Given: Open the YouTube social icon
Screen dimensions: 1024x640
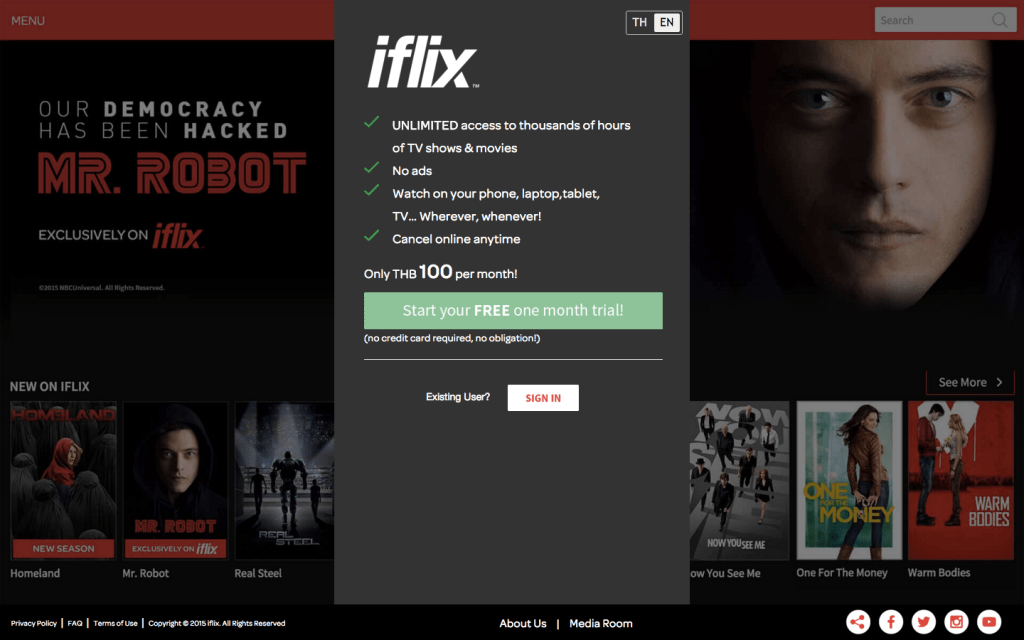Looking at the screenshot, I should [x=989, y=622].
